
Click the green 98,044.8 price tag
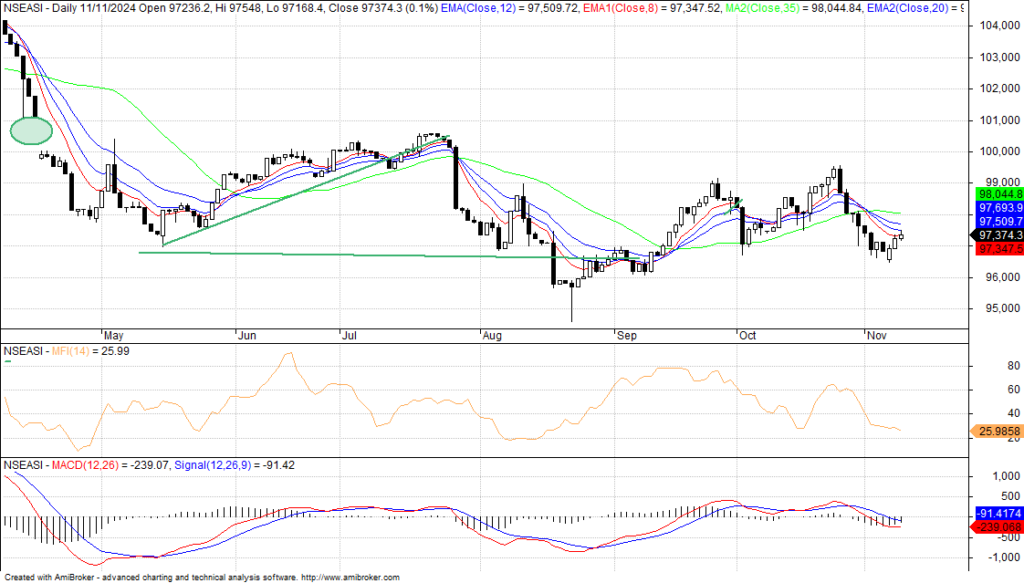pos(997,193)
